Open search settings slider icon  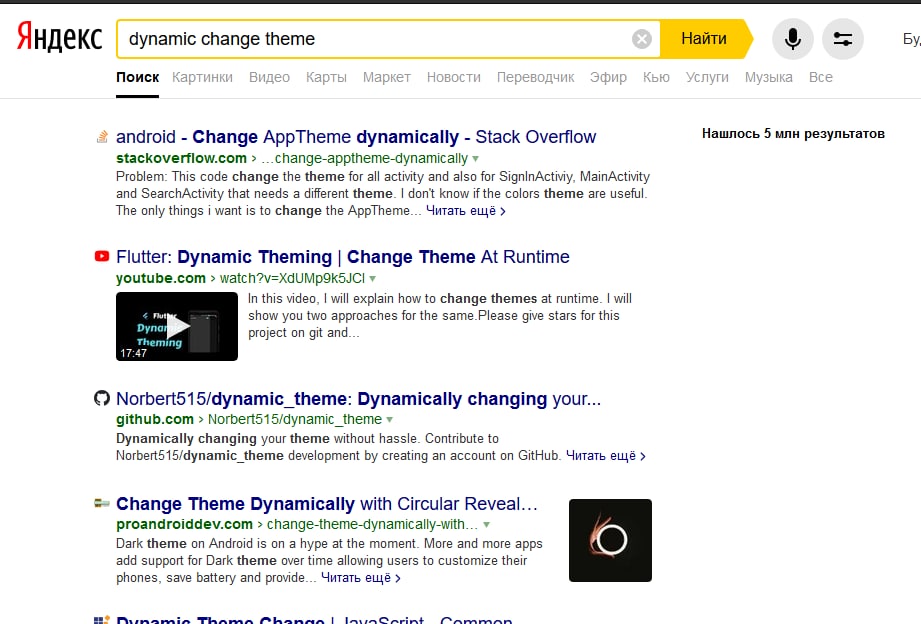click(x=842, y=39)
